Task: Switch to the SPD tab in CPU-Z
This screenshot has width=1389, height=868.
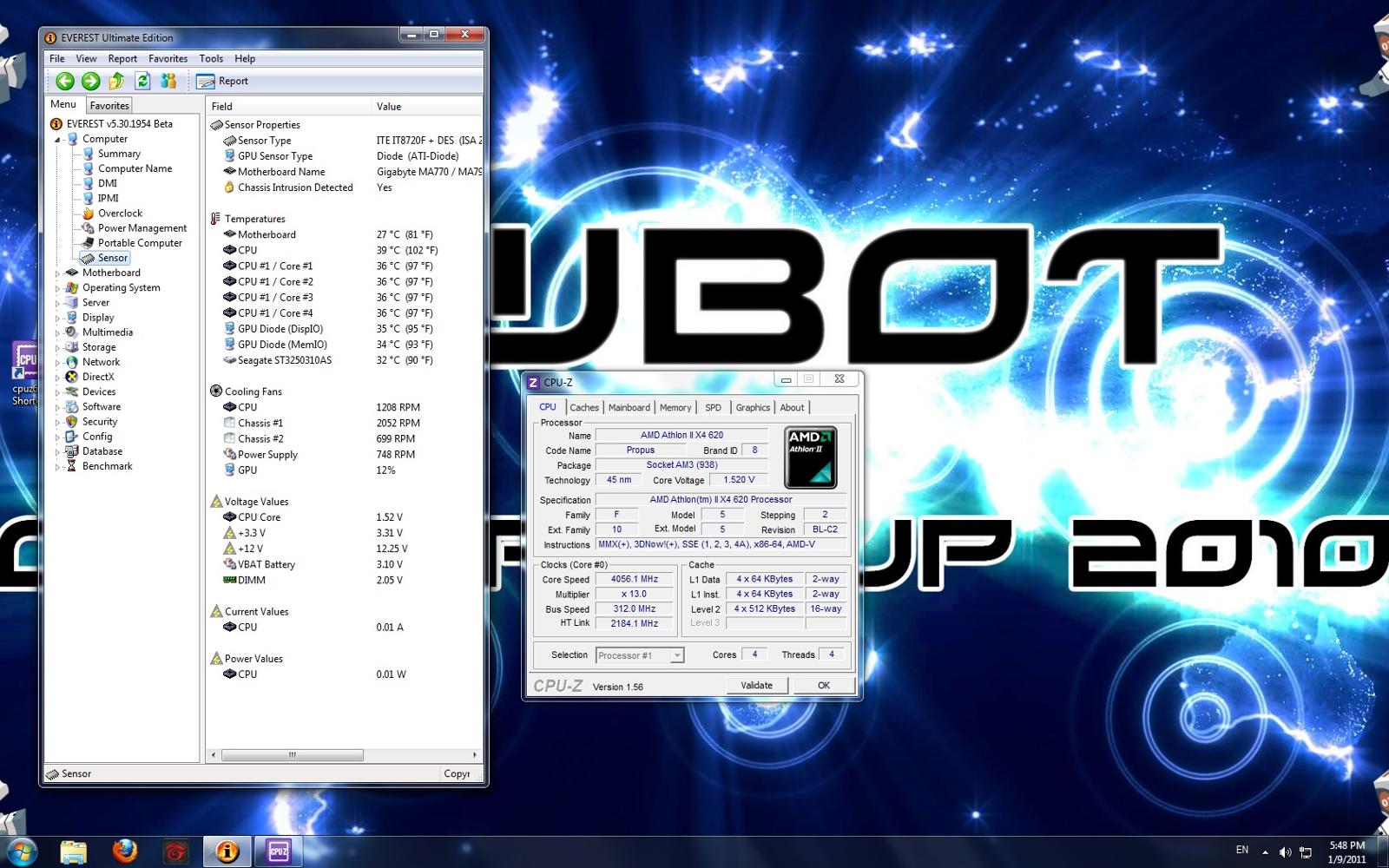Action: tap(713, 407)
